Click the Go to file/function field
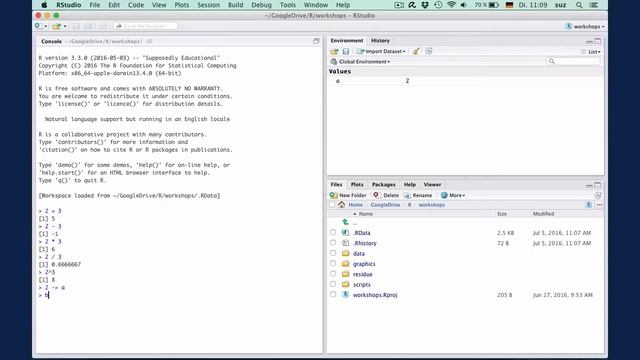640x360 pixels. [x=146, y=26]
